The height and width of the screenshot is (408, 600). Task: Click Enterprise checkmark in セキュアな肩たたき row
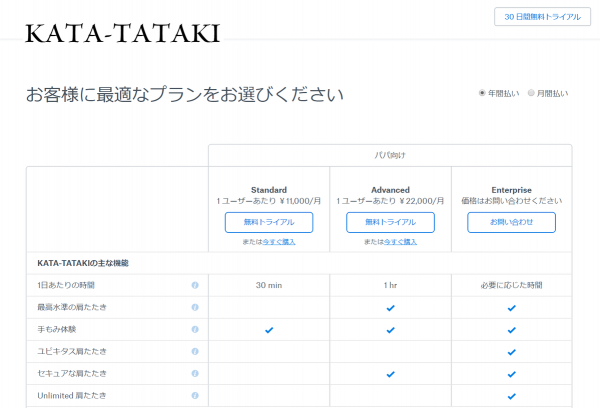pyautogui.click(x=512, y=374)
